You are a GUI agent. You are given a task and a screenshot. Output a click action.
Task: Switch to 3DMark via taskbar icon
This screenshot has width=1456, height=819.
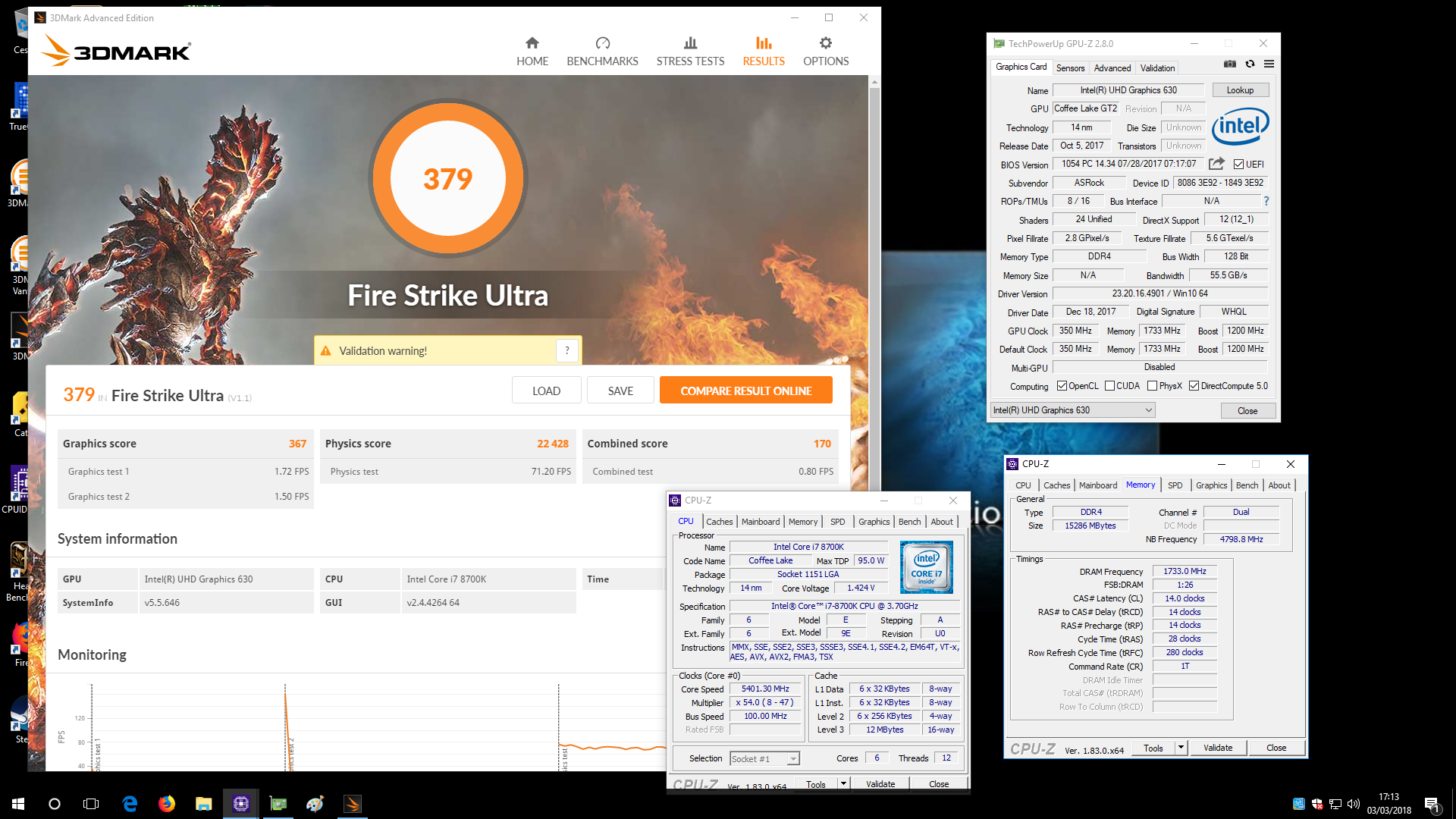[x=353, y=804]
